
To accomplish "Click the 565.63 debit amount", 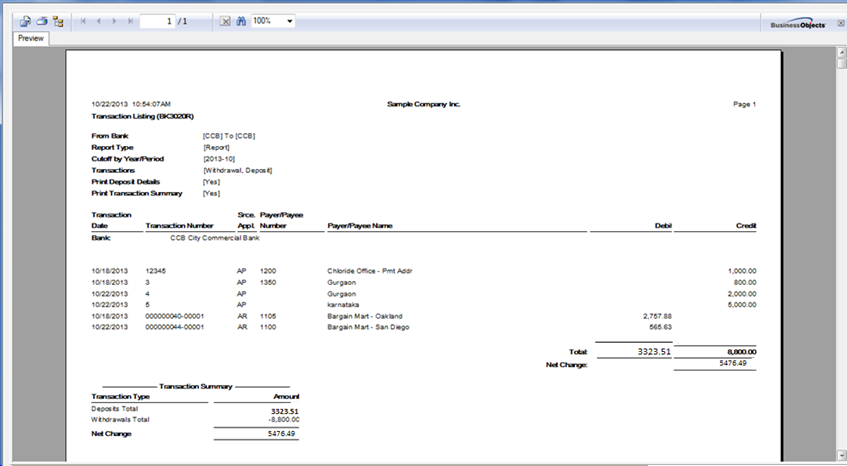I will [x=660, y=327].
